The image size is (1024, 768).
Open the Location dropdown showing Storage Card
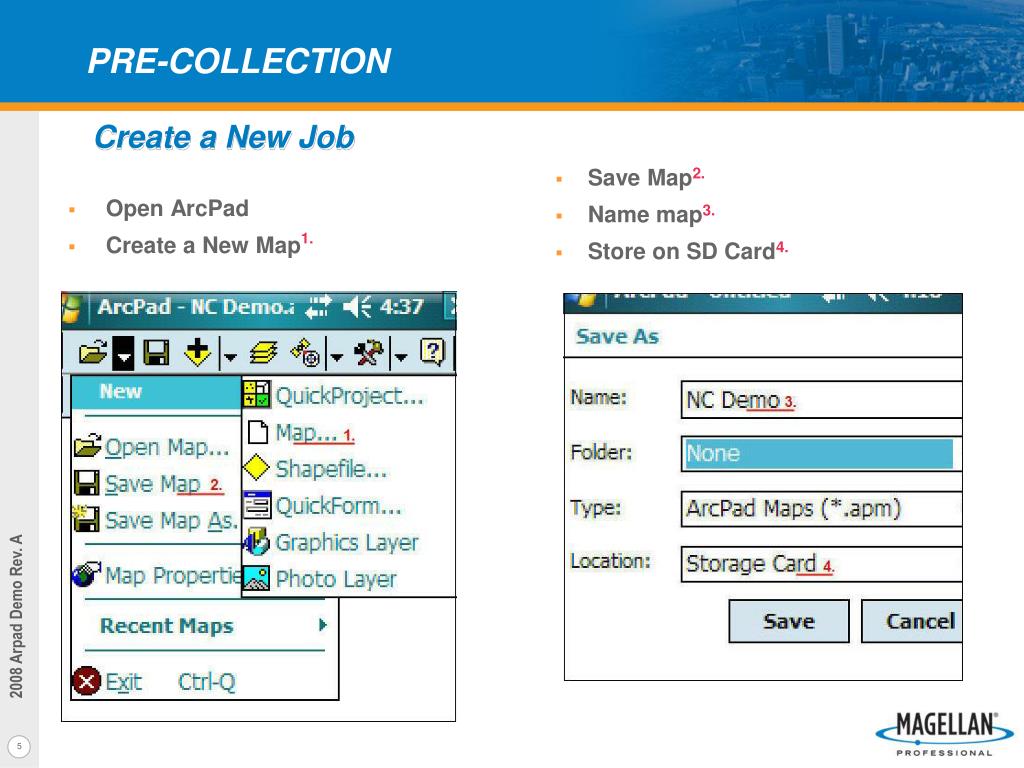pyautogui.click(x=821, y=564)
